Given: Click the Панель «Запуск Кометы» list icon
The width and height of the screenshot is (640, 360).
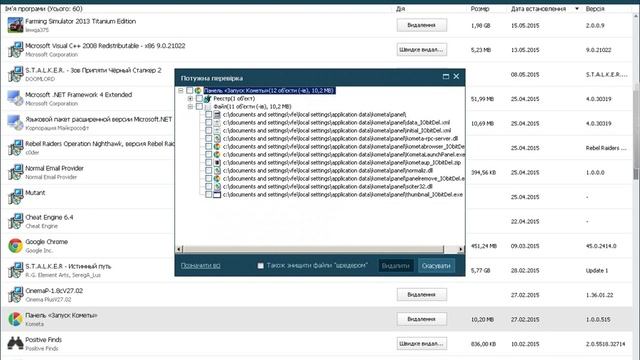Looking at the screenshot, I should pyautogui.click(x=15, y=319).
